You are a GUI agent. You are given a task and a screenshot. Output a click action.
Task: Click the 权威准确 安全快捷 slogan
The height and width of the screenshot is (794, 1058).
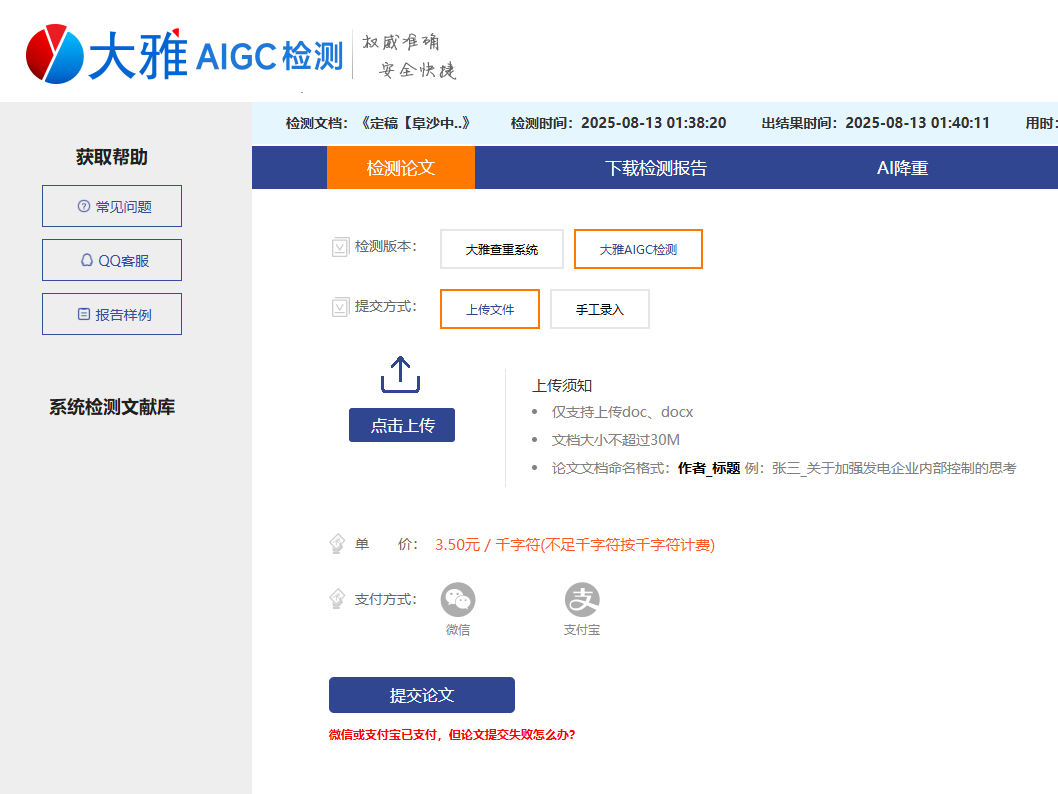click(x=410, y=56)
